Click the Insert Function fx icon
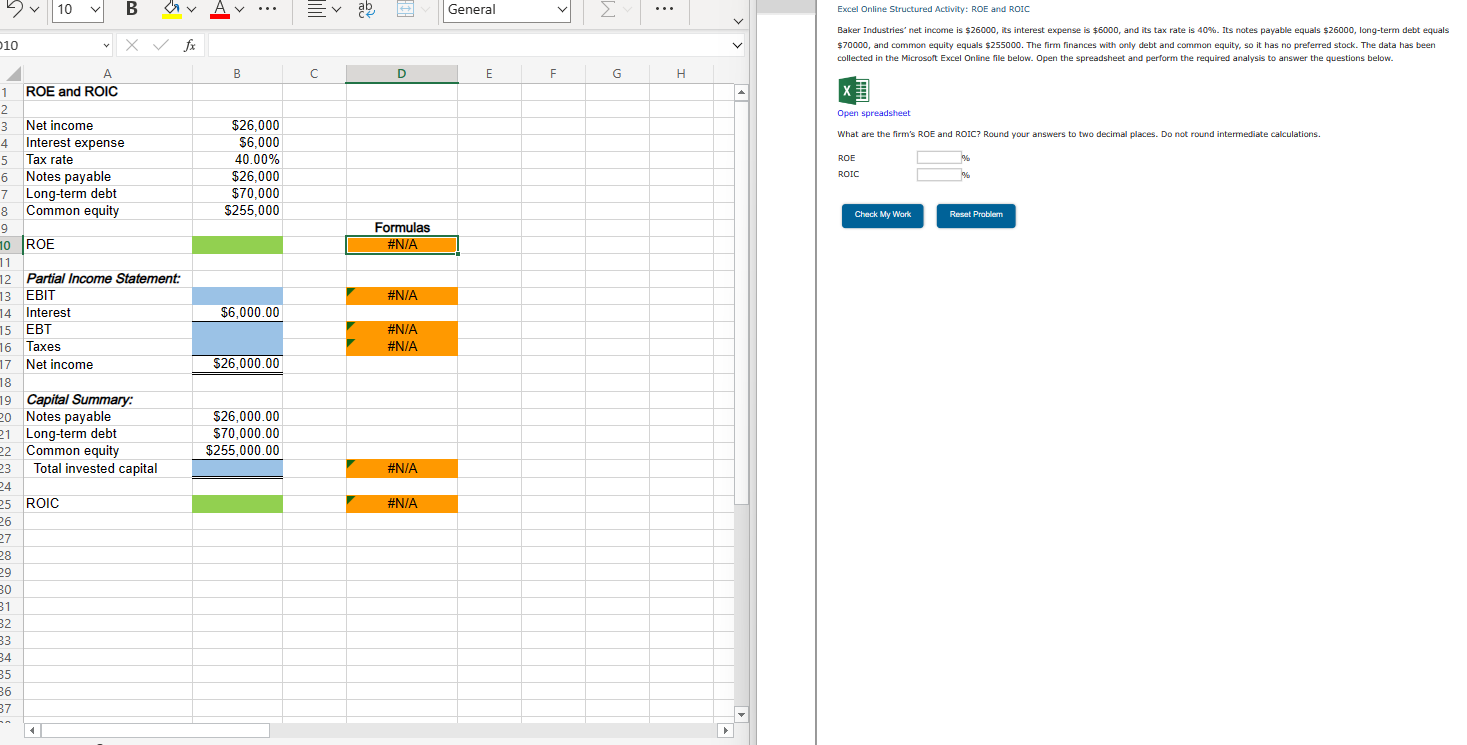This screenshot has height=745, width=1467. 189,44
